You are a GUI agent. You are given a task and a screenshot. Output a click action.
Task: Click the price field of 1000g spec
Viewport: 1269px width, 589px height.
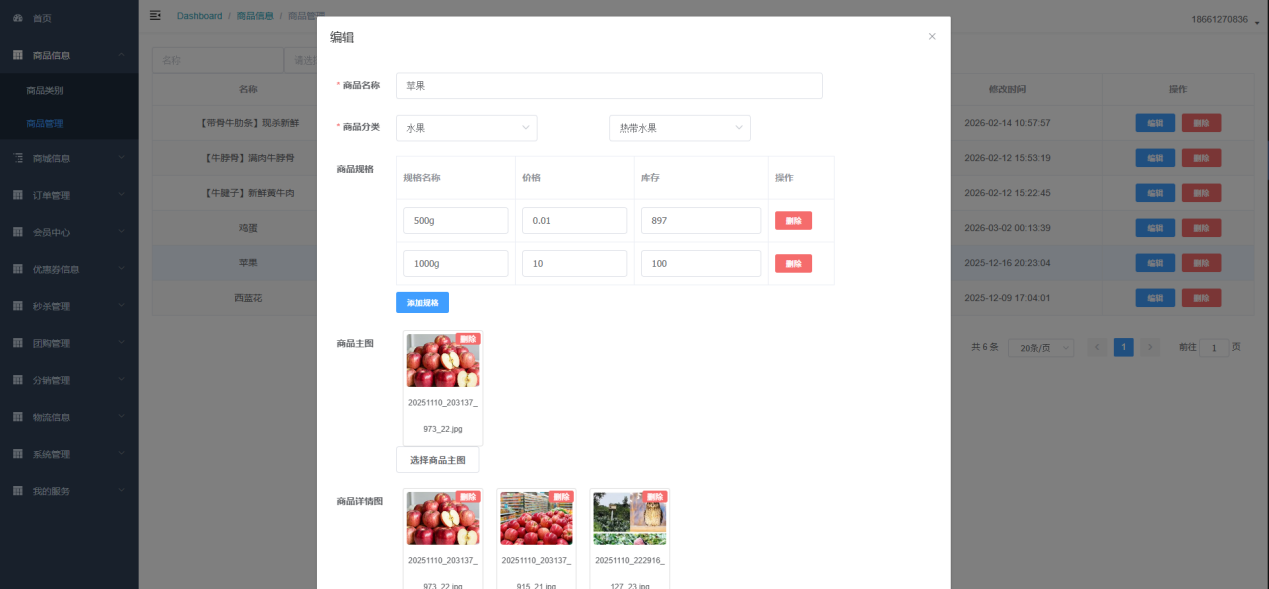click(574, 264)
